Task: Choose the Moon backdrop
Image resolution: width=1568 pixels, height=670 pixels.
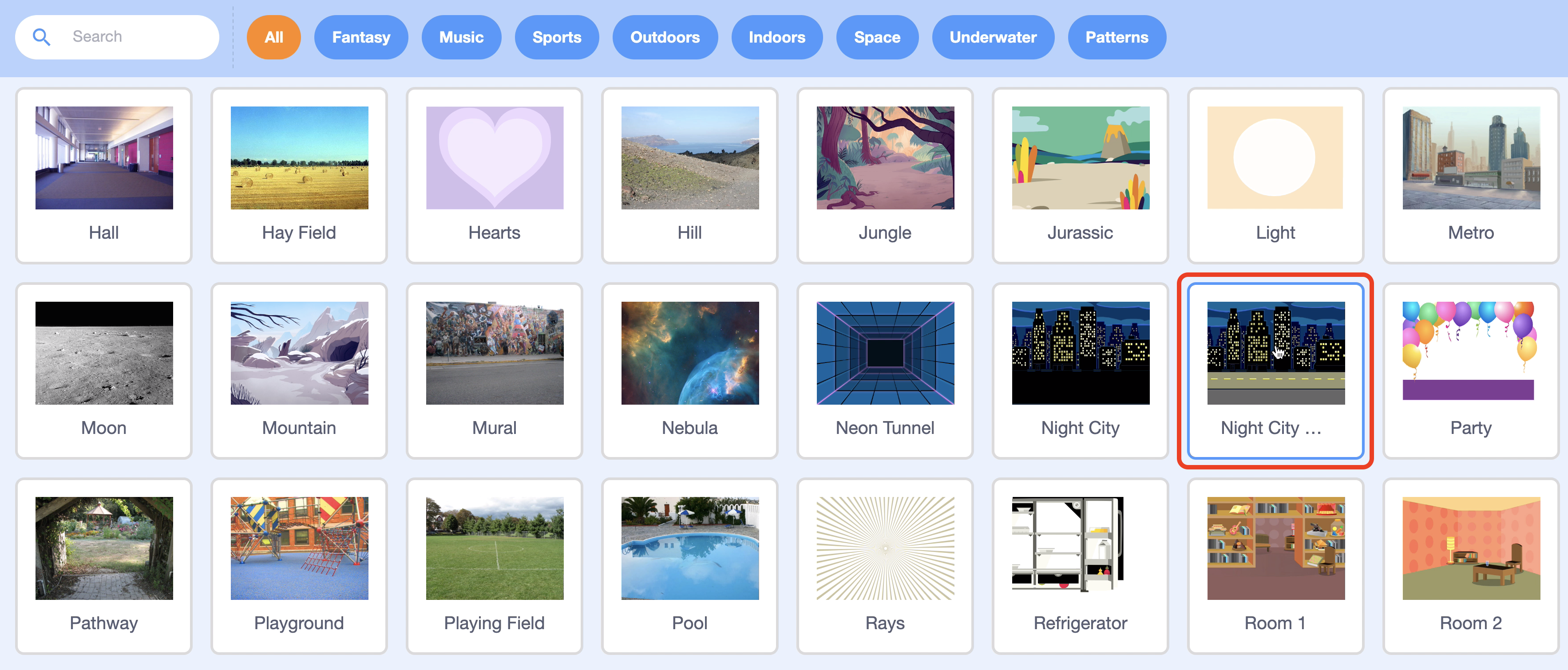Action: click(103, 370)
